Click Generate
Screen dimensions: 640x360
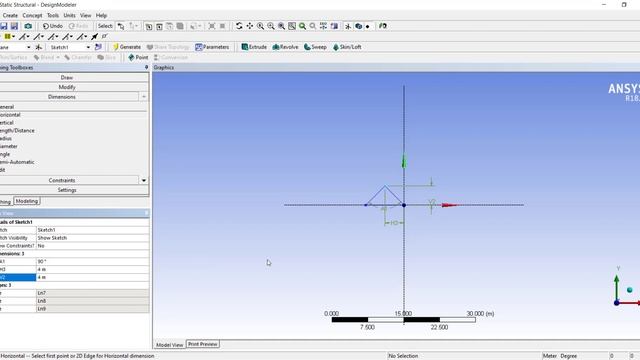[x=127, y=47]
